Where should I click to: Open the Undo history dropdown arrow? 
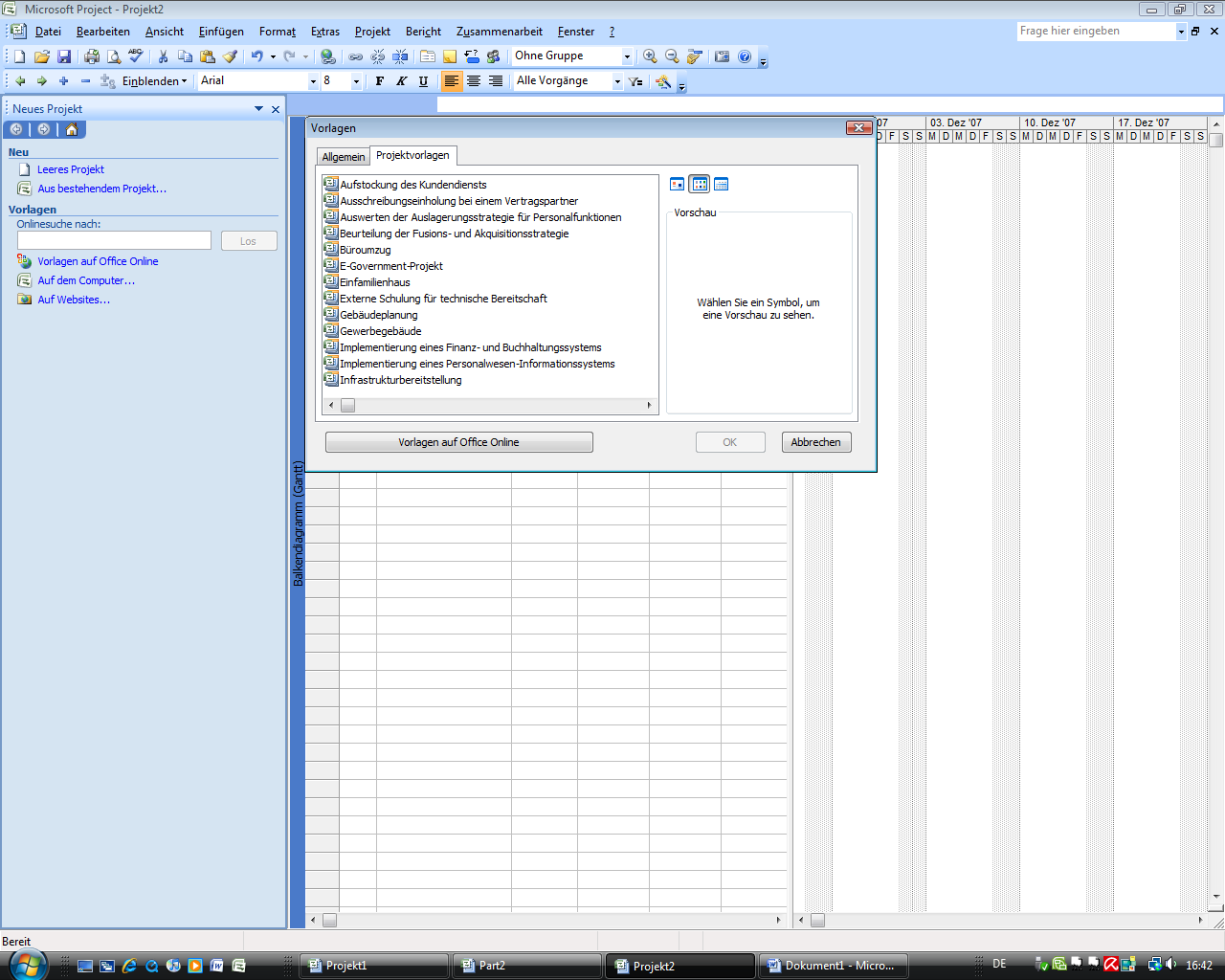point(273,56)
